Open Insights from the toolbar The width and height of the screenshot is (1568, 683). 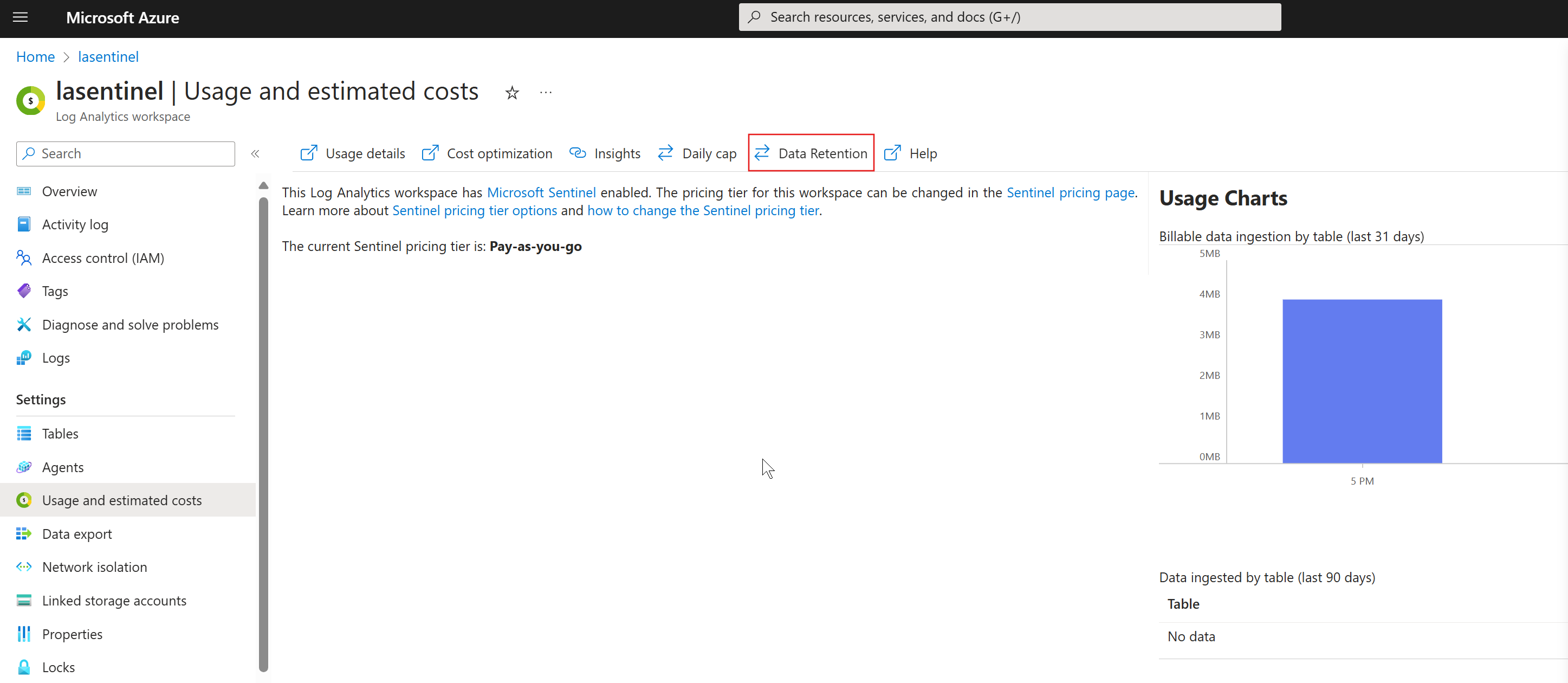(605, 153)
